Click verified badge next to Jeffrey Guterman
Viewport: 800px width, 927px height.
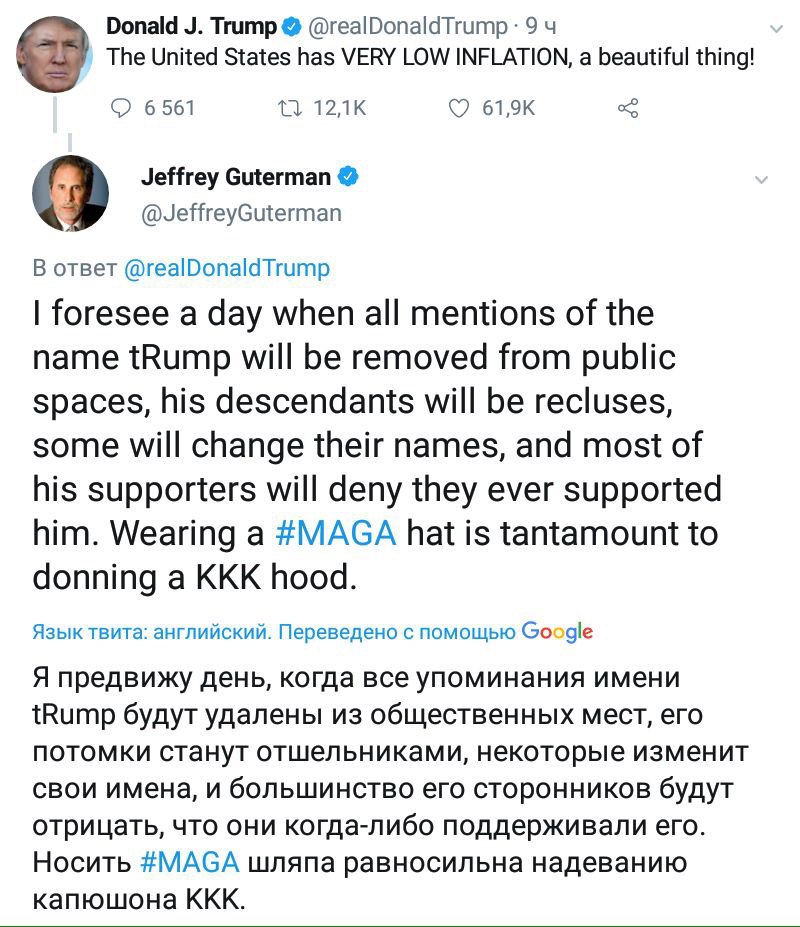pos(349,177)
